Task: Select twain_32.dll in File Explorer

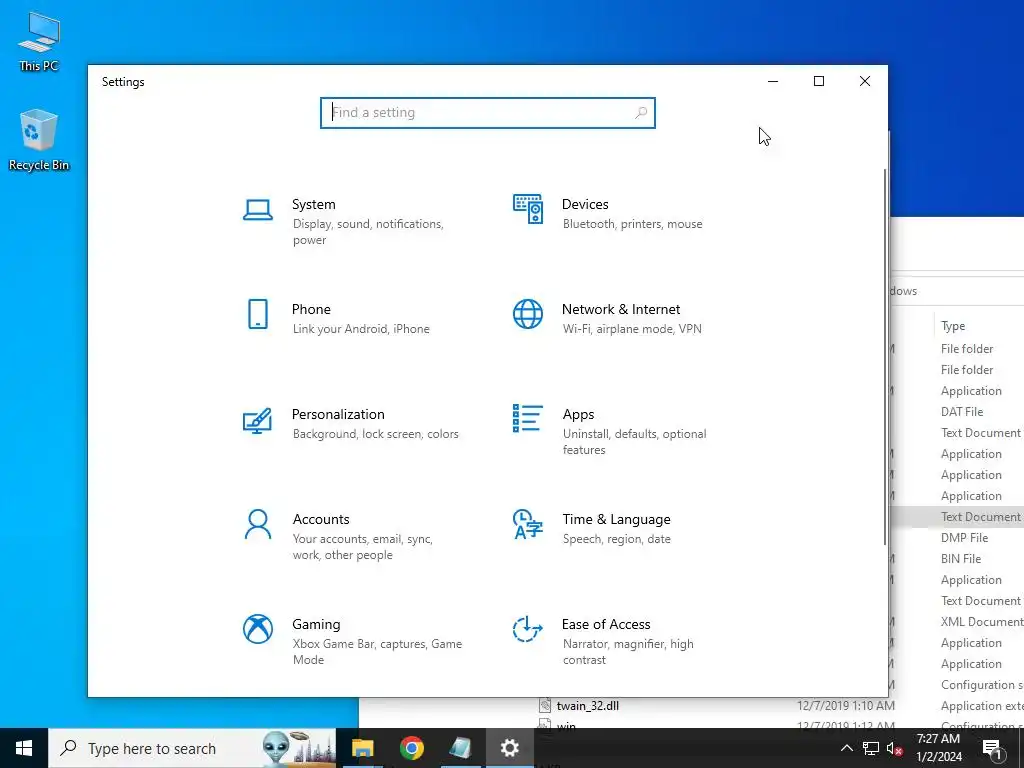Action: 588,705
